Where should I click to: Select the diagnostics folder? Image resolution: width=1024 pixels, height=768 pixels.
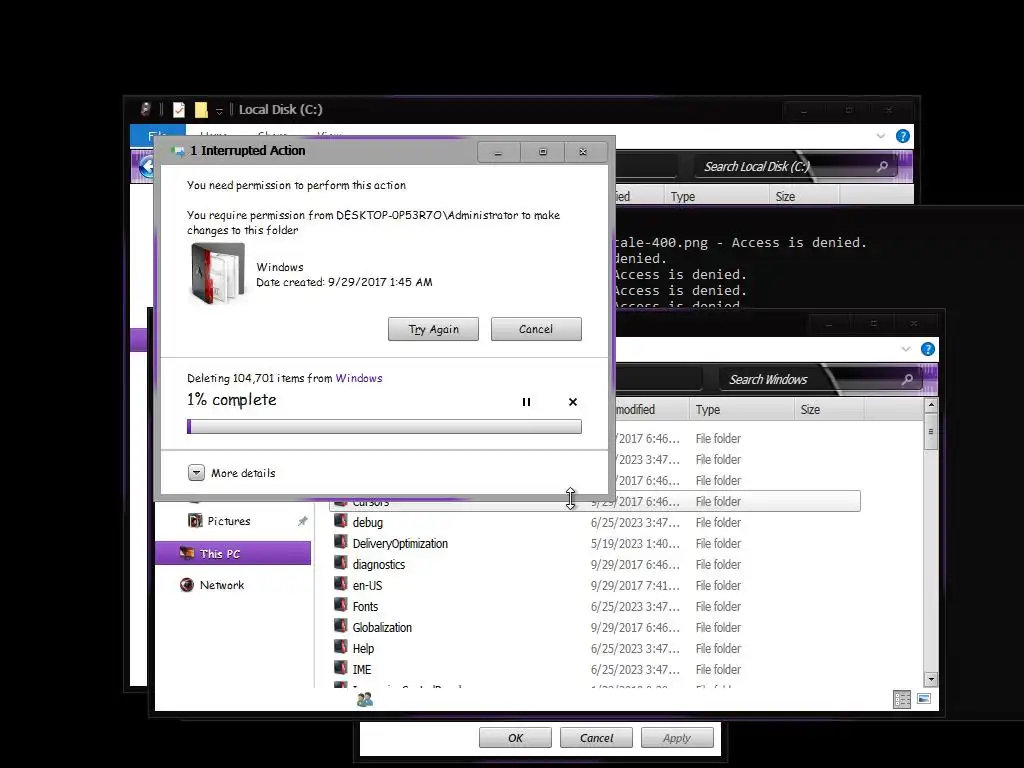pos(594,564)
